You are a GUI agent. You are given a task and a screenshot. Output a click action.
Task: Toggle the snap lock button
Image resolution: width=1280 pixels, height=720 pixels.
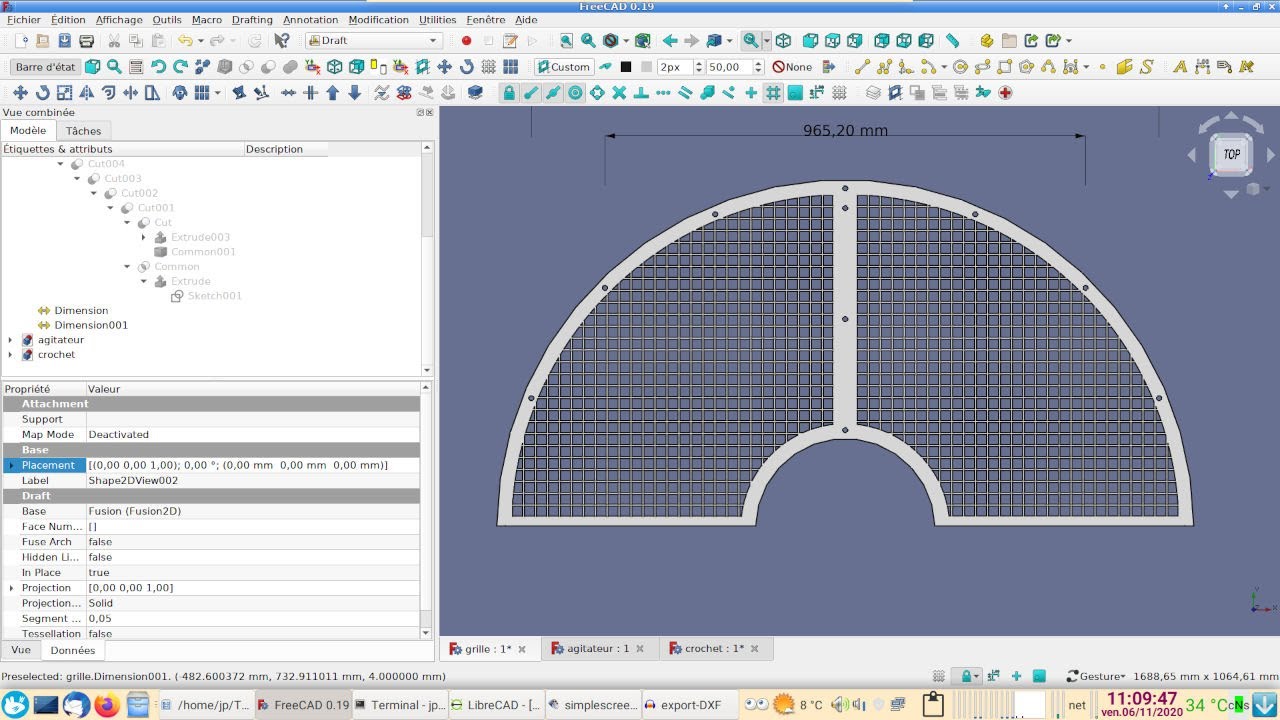pyautogui.click(x=509, y=93)
